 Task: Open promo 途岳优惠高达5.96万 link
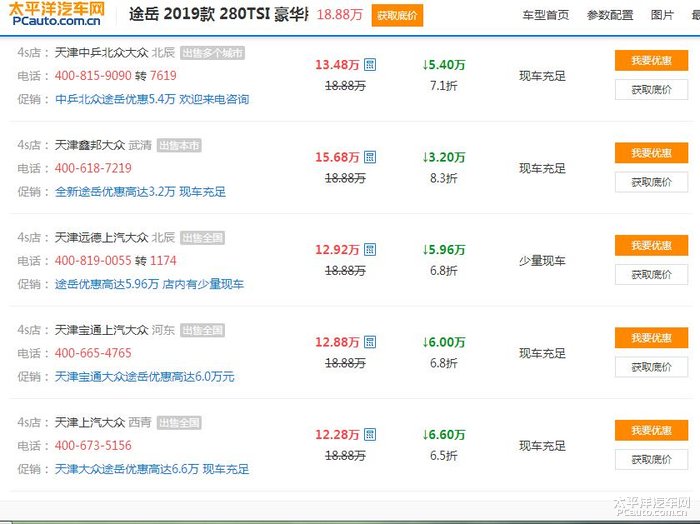pos(149,284)
